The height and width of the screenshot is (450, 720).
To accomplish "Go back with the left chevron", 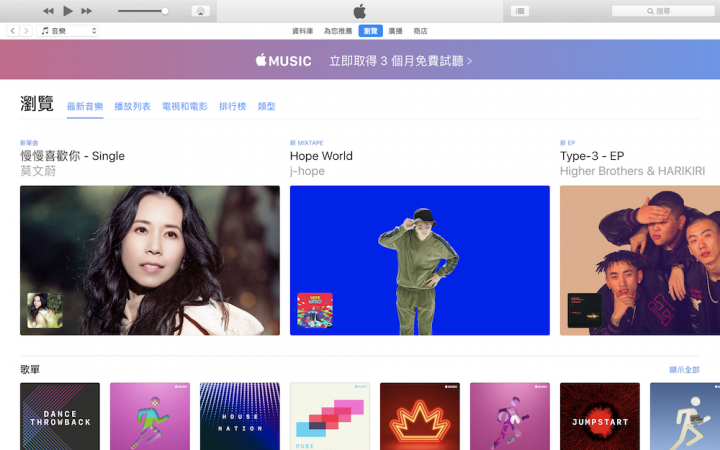I will pyautogui.click(x=13, y=31).
